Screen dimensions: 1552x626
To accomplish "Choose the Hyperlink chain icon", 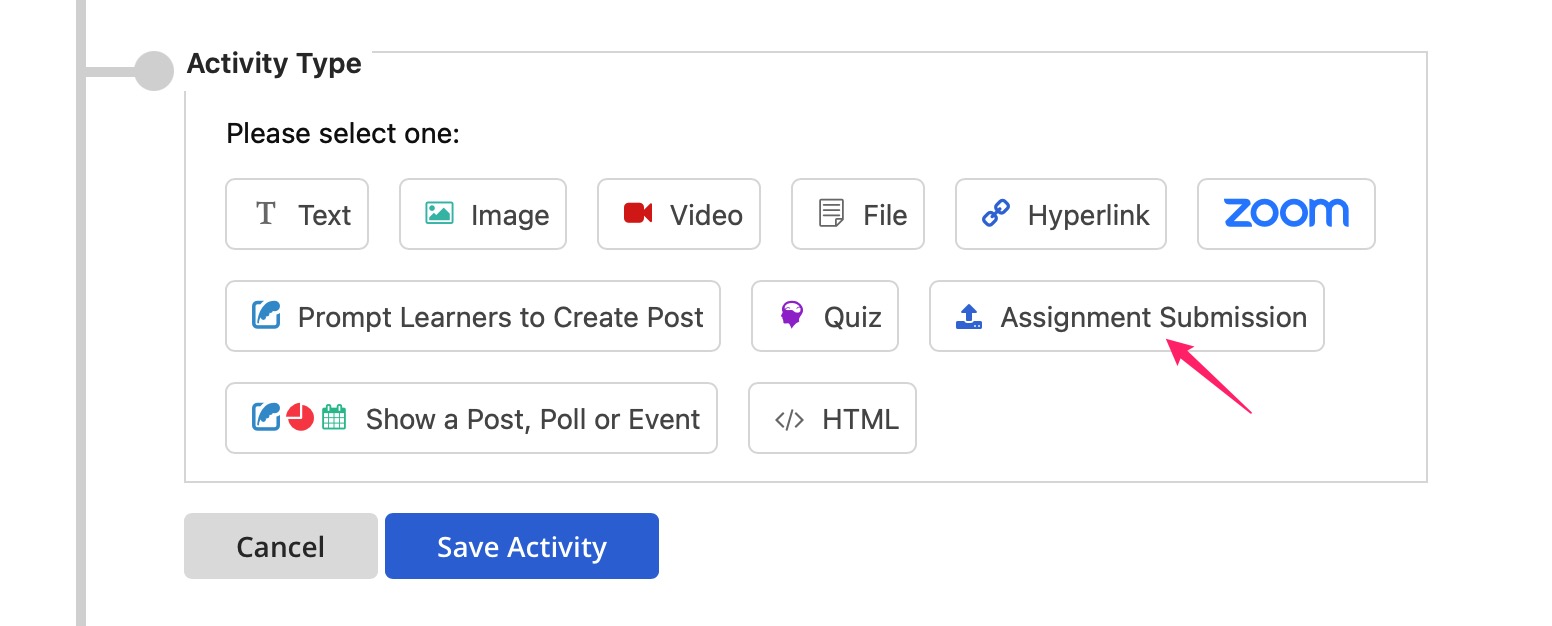I will click(996, 214).
